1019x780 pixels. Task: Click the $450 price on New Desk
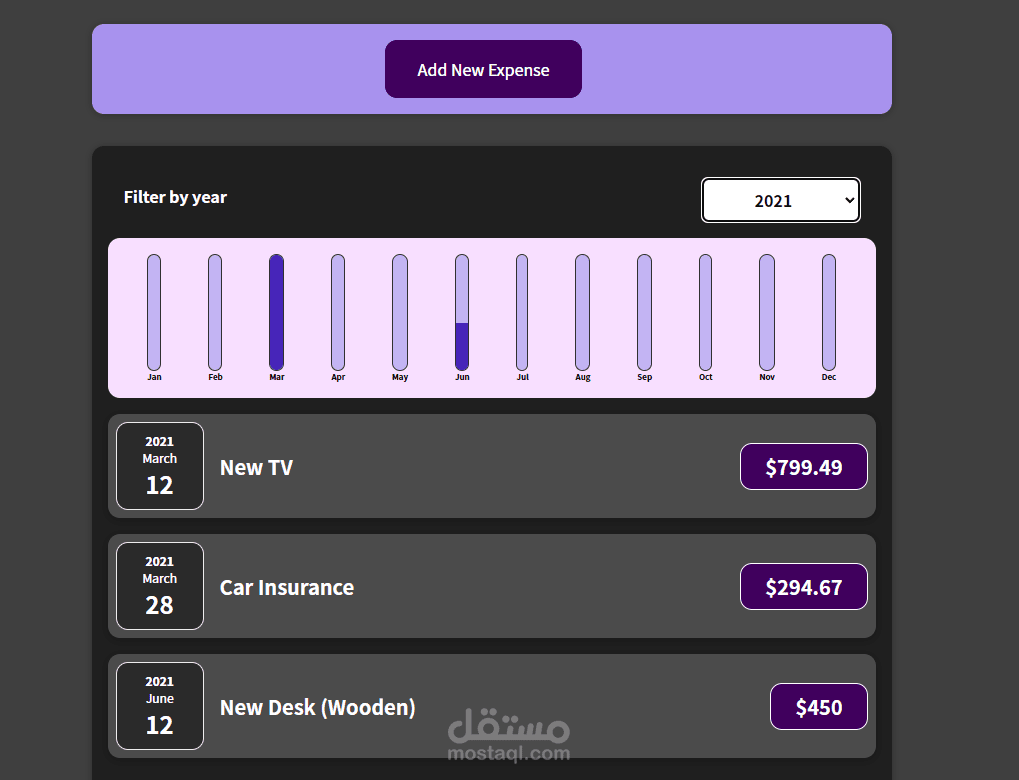(x=818, y=706)
